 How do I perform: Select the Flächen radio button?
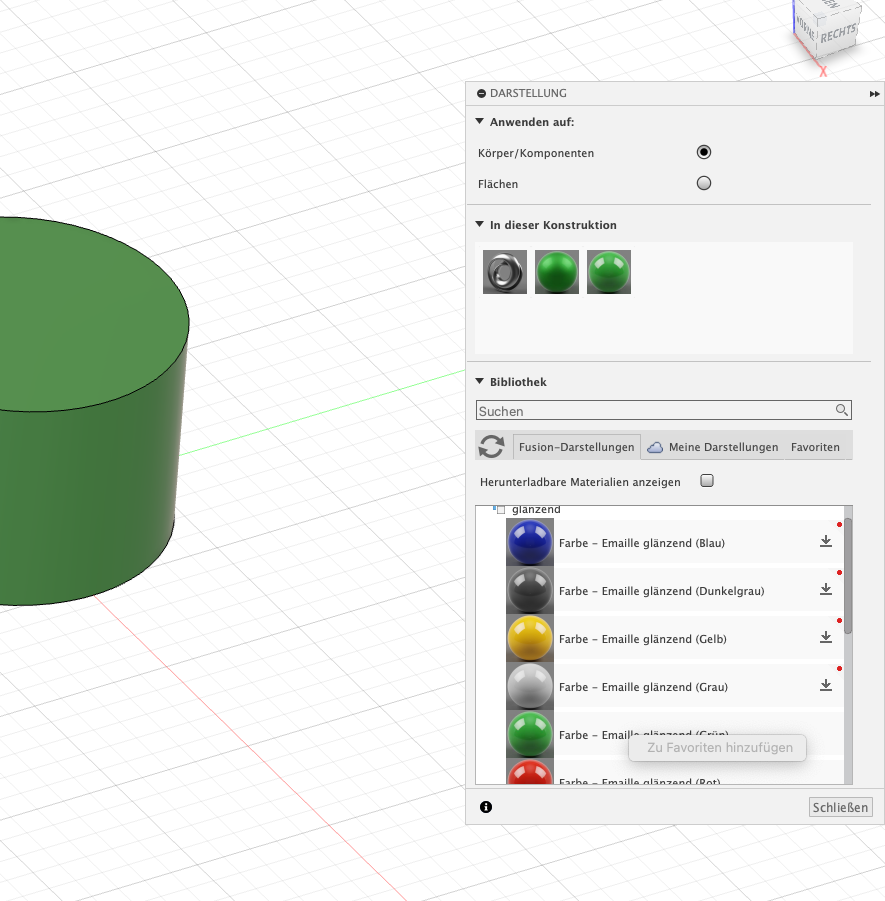704,183
